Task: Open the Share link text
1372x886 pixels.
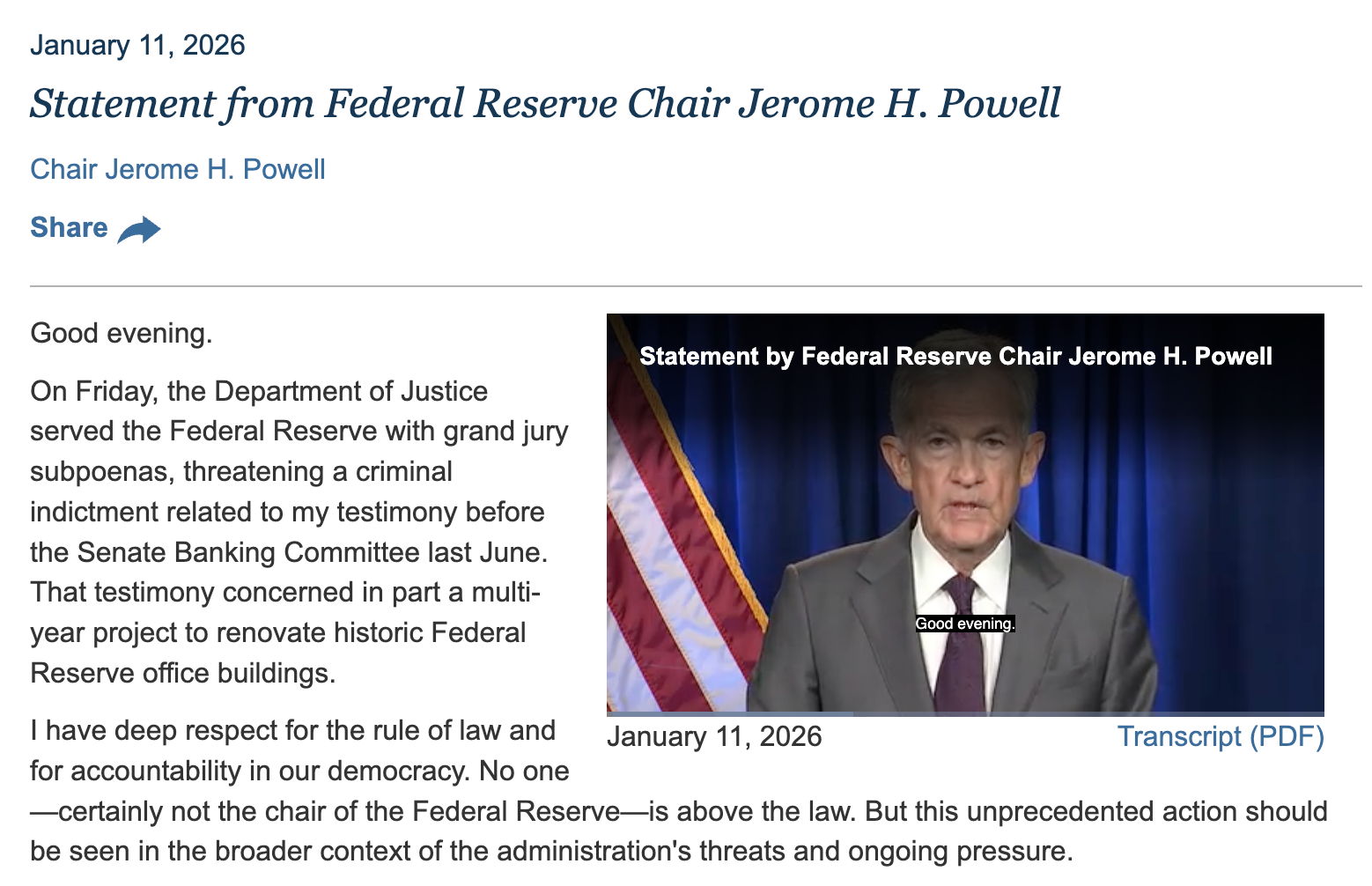Action: pyautogui.click(x=69, y=227)
